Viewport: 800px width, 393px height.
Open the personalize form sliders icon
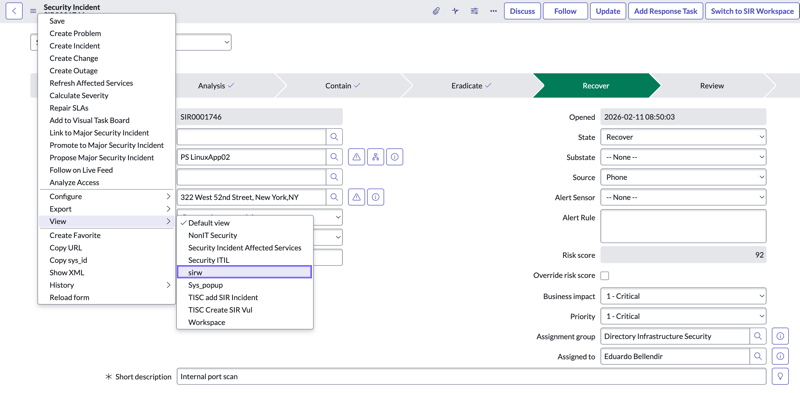(x=474, y=11)
